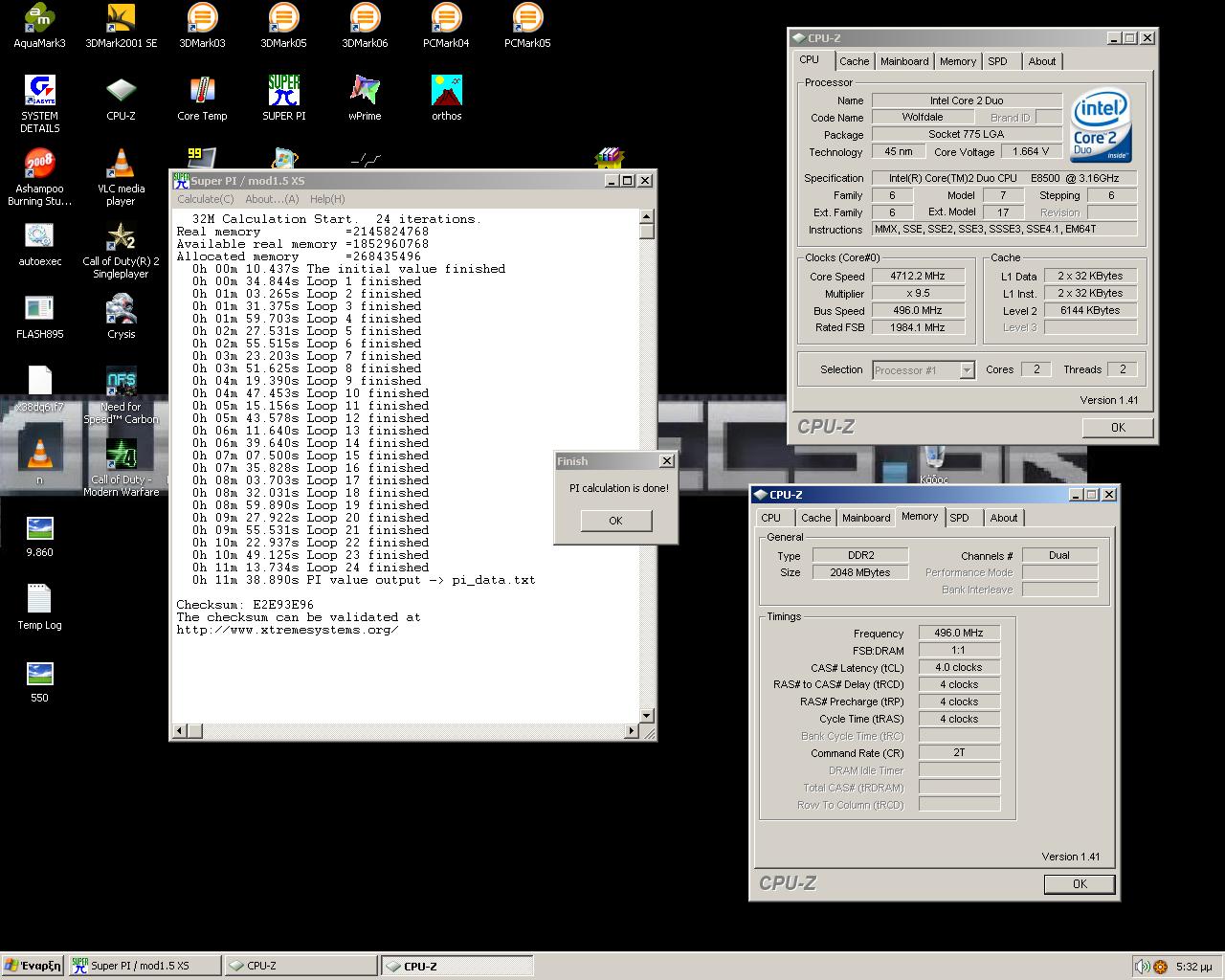1225x980 pixels.
Task: Select the orthos desktop icon
Action: [446, 99]
